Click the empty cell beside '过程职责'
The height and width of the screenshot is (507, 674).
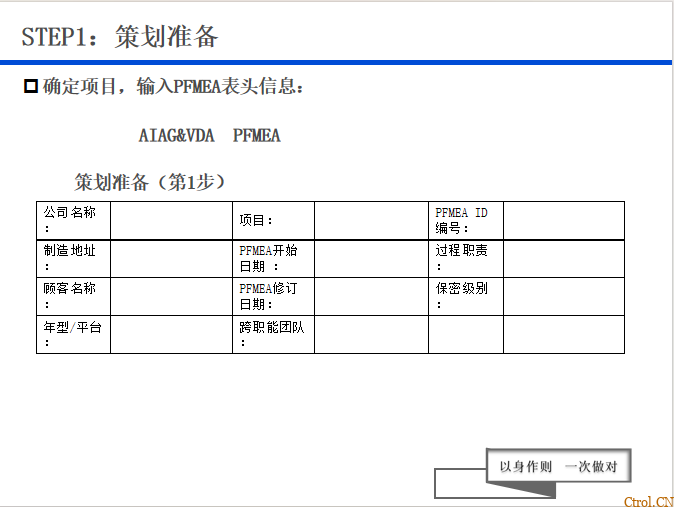point(564,259)
